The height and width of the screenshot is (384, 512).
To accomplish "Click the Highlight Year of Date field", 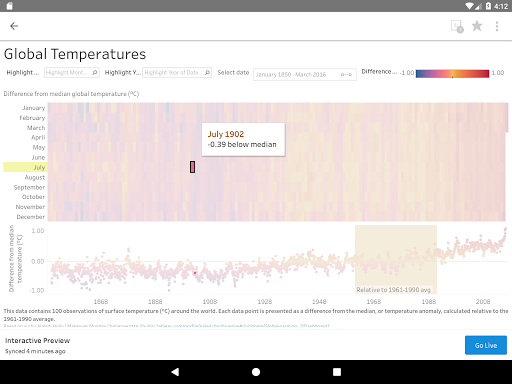I will [x=177, y=72].
